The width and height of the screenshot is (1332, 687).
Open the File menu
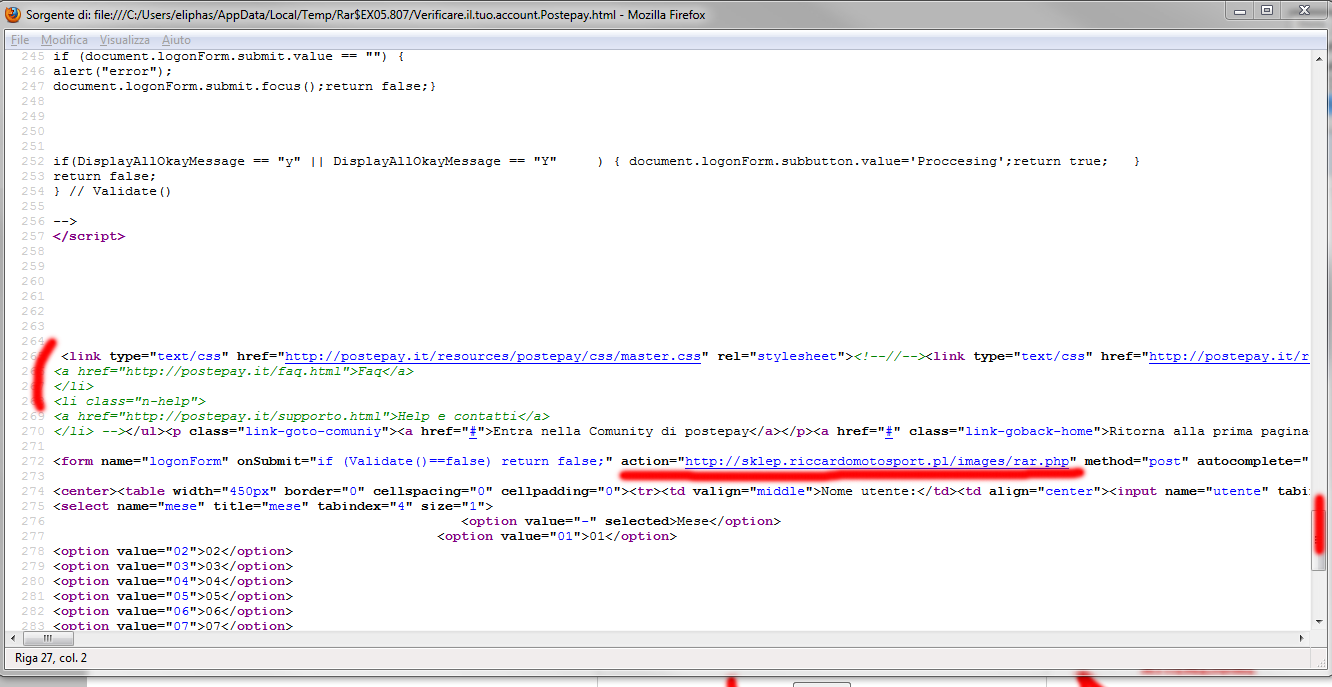pyautogui.click(x=20, y=40)
